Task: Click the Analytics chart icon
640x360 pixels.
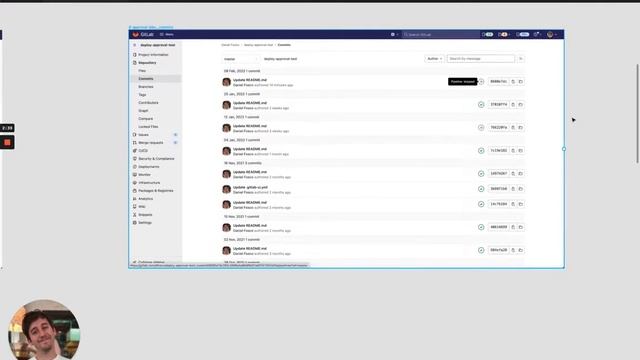Action: click(x=135, y=199)
